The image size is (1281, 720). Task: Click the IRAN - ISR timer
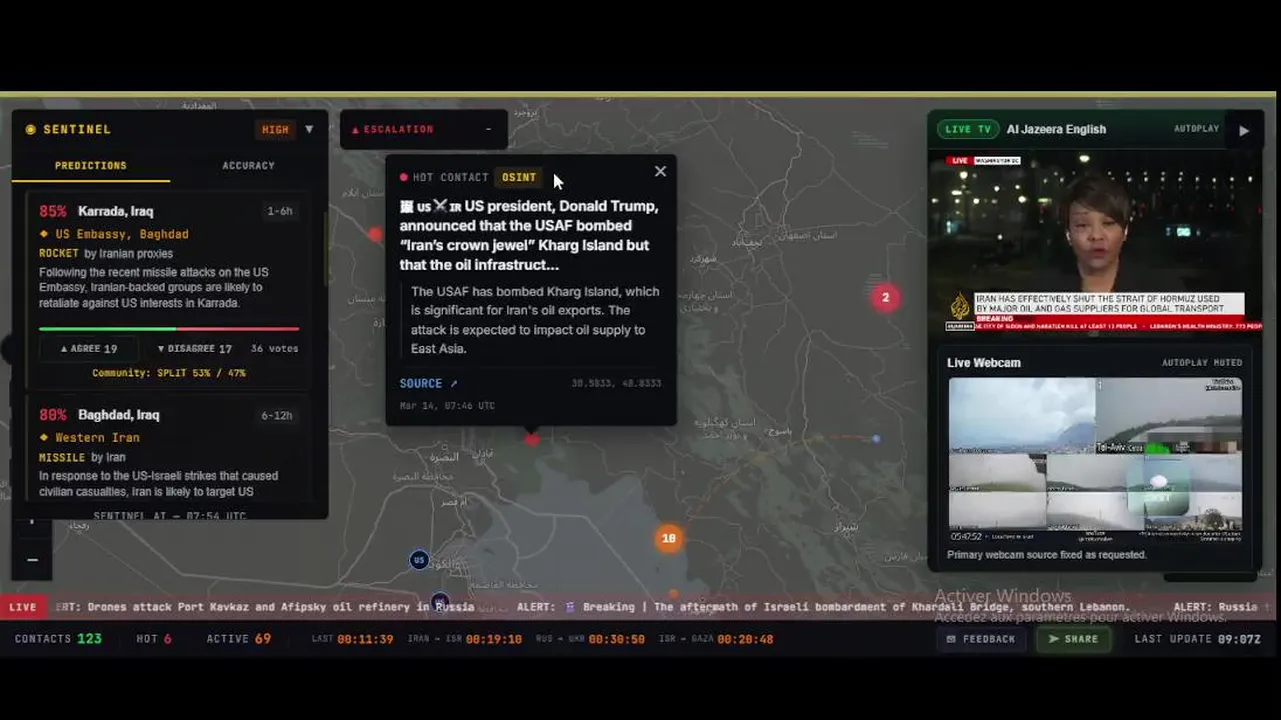point(464,639)
